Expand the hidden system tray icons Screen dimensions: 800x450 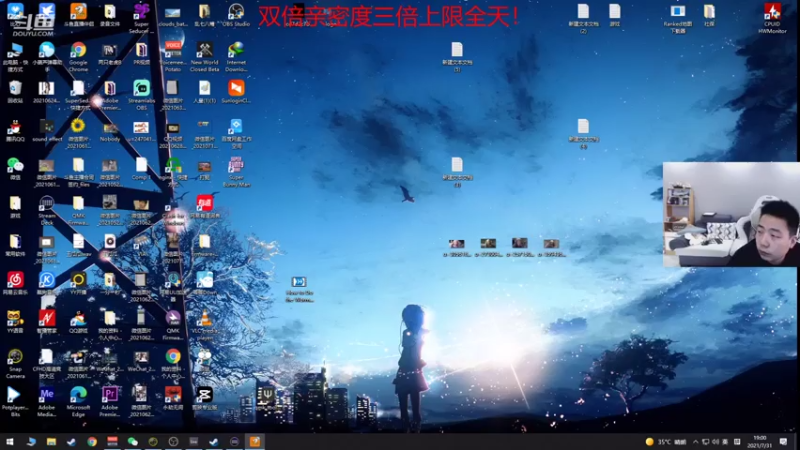[x=696, y=442]
